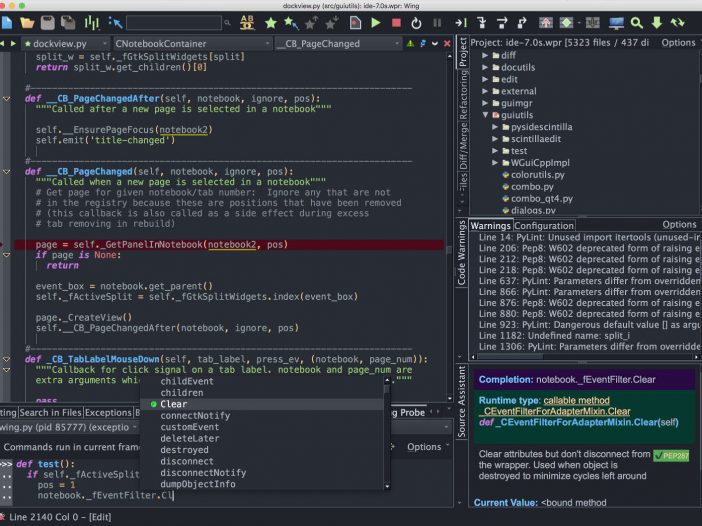Click the Save All disks icon
The width and height of the screenshot is (702, 526).
pyautogui.click(x=68, y=22)
